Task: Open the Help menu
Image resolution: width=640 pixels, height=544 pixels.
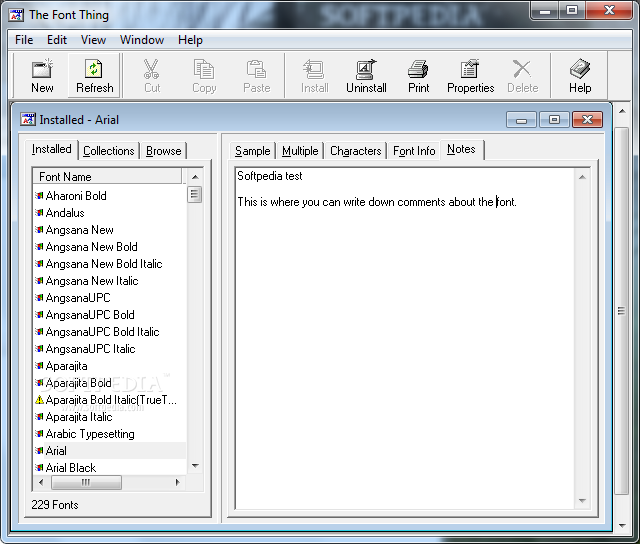Action: coord(190,40)
